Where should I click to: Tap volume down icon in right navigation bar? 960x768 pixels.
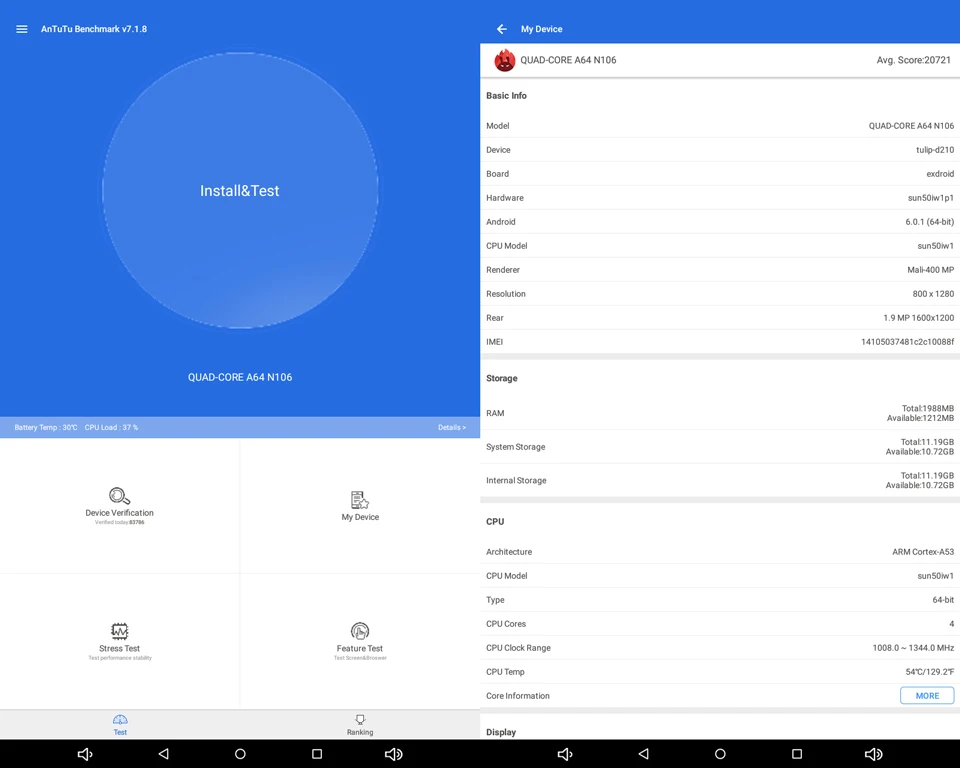coord(565,754)
